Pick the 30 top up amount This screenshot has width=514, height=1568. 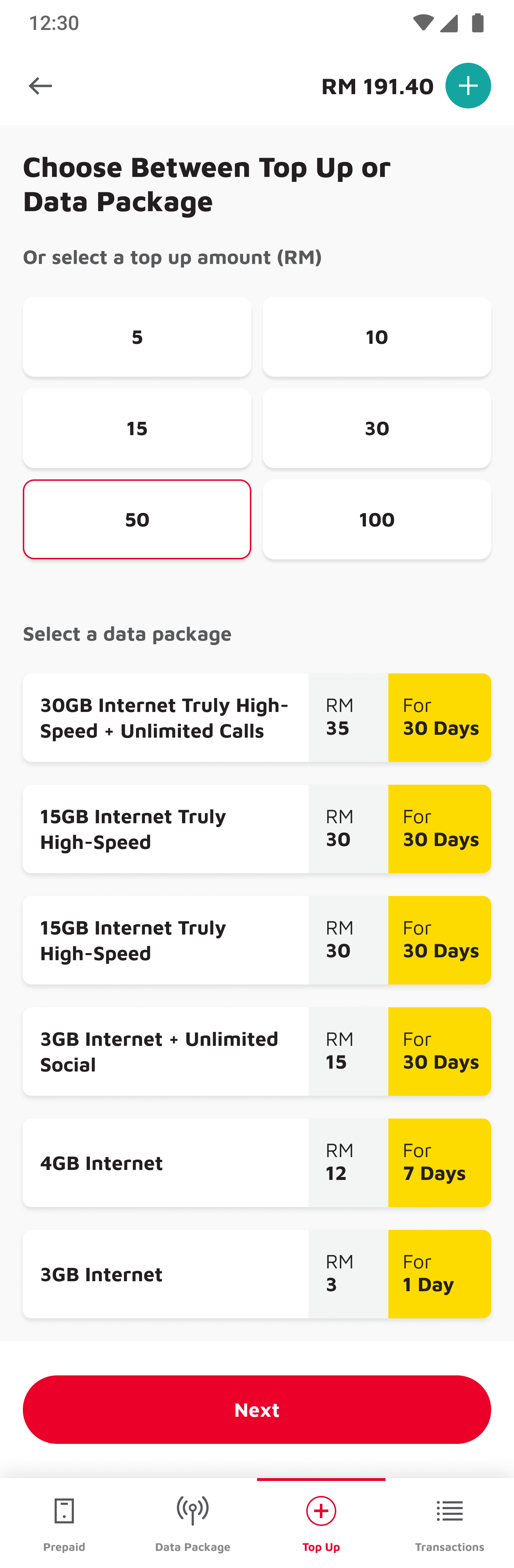(376, 428)
